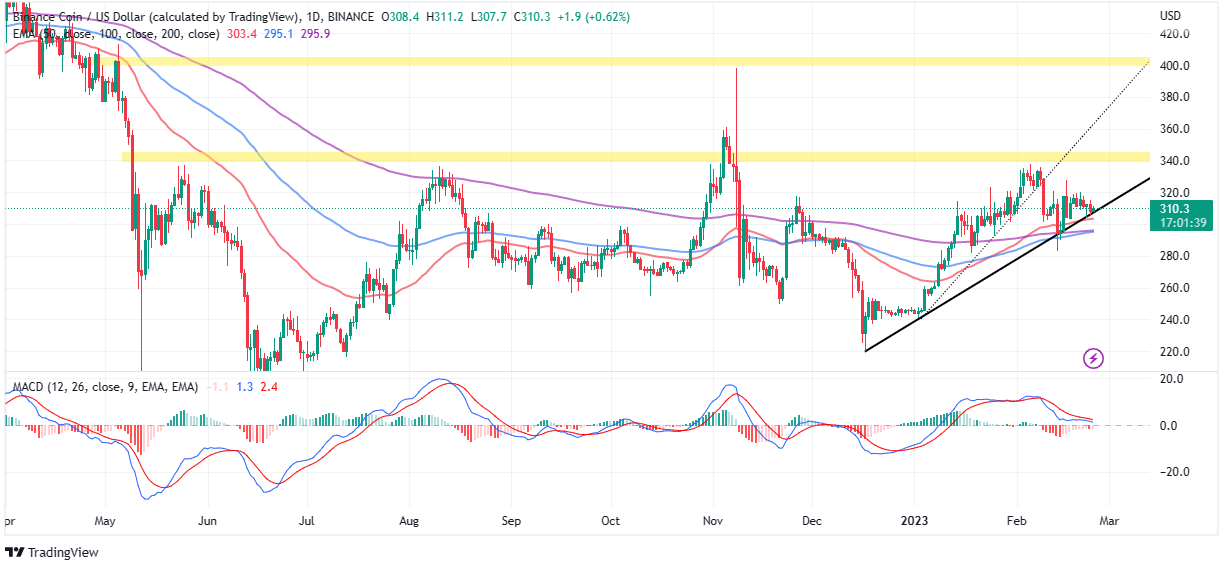This screenshot has width=1228, height=570.
Task: Click the 260.0 price axis label
Action: pos(1174,288)
